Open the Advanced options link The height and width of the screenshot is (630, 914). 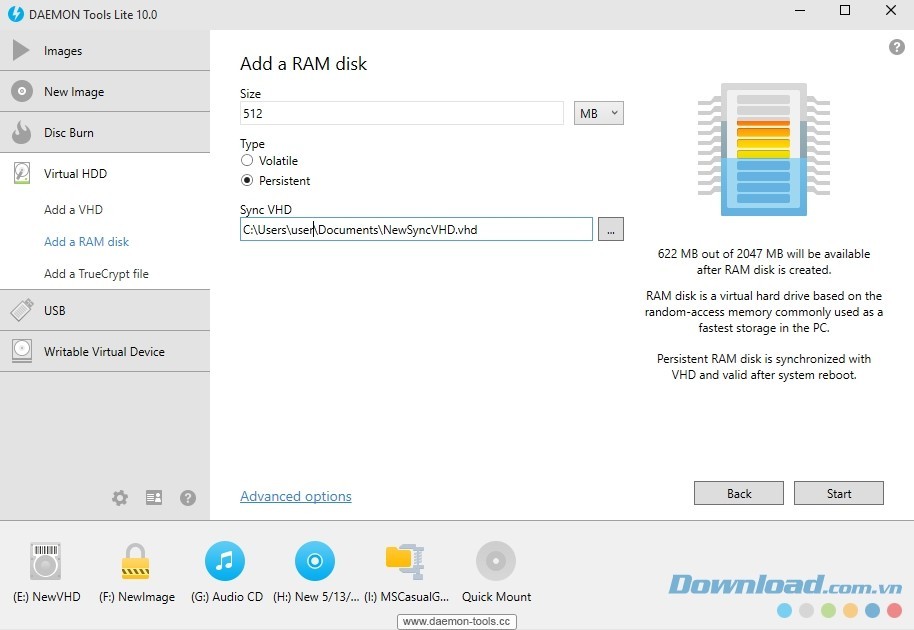pos(296,497)
